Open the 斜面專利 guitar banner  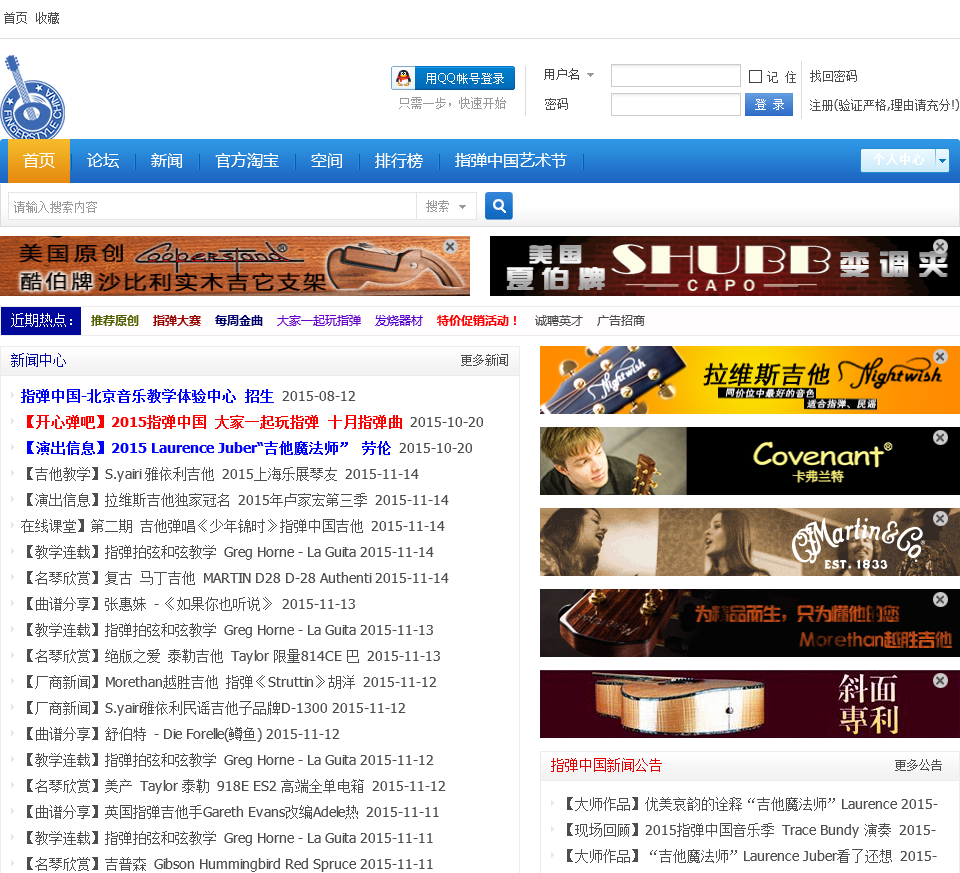point(750,703)
